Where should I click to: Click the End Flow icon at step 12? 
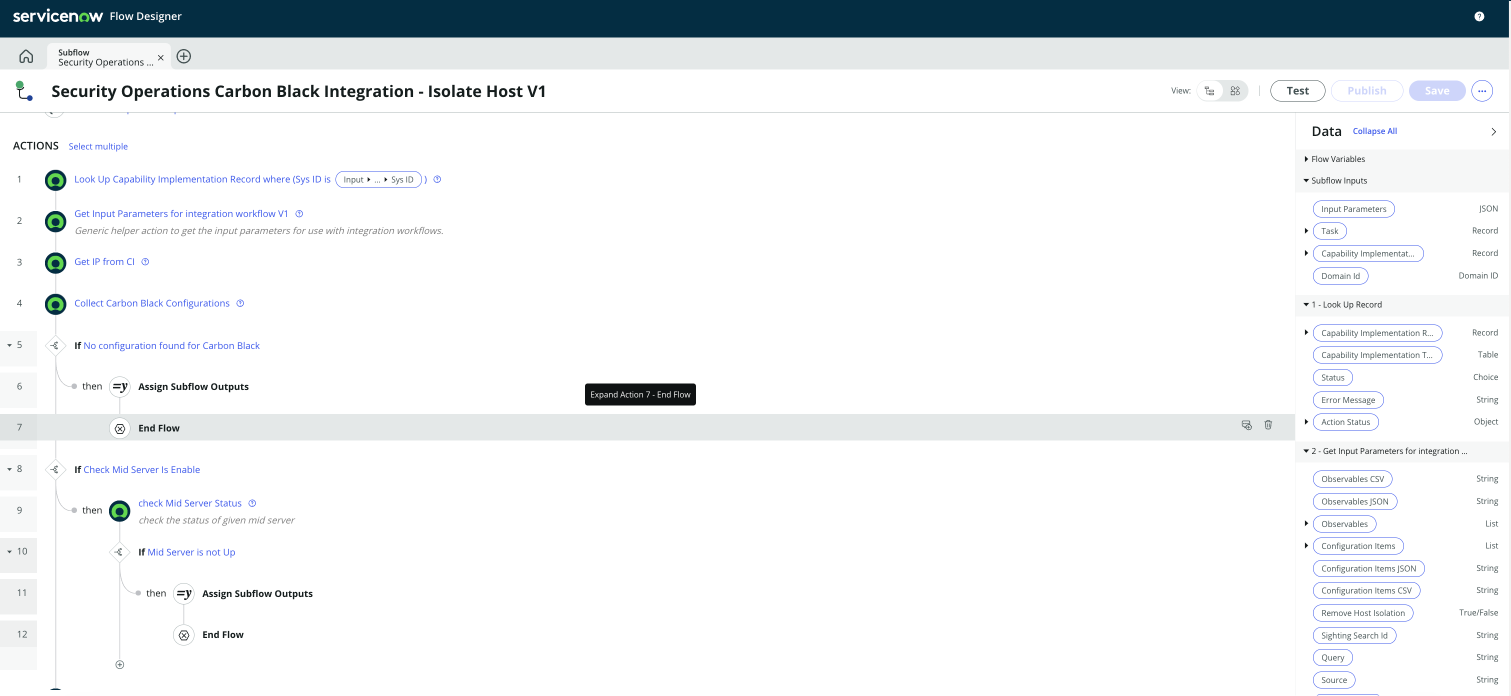[184, 635]
